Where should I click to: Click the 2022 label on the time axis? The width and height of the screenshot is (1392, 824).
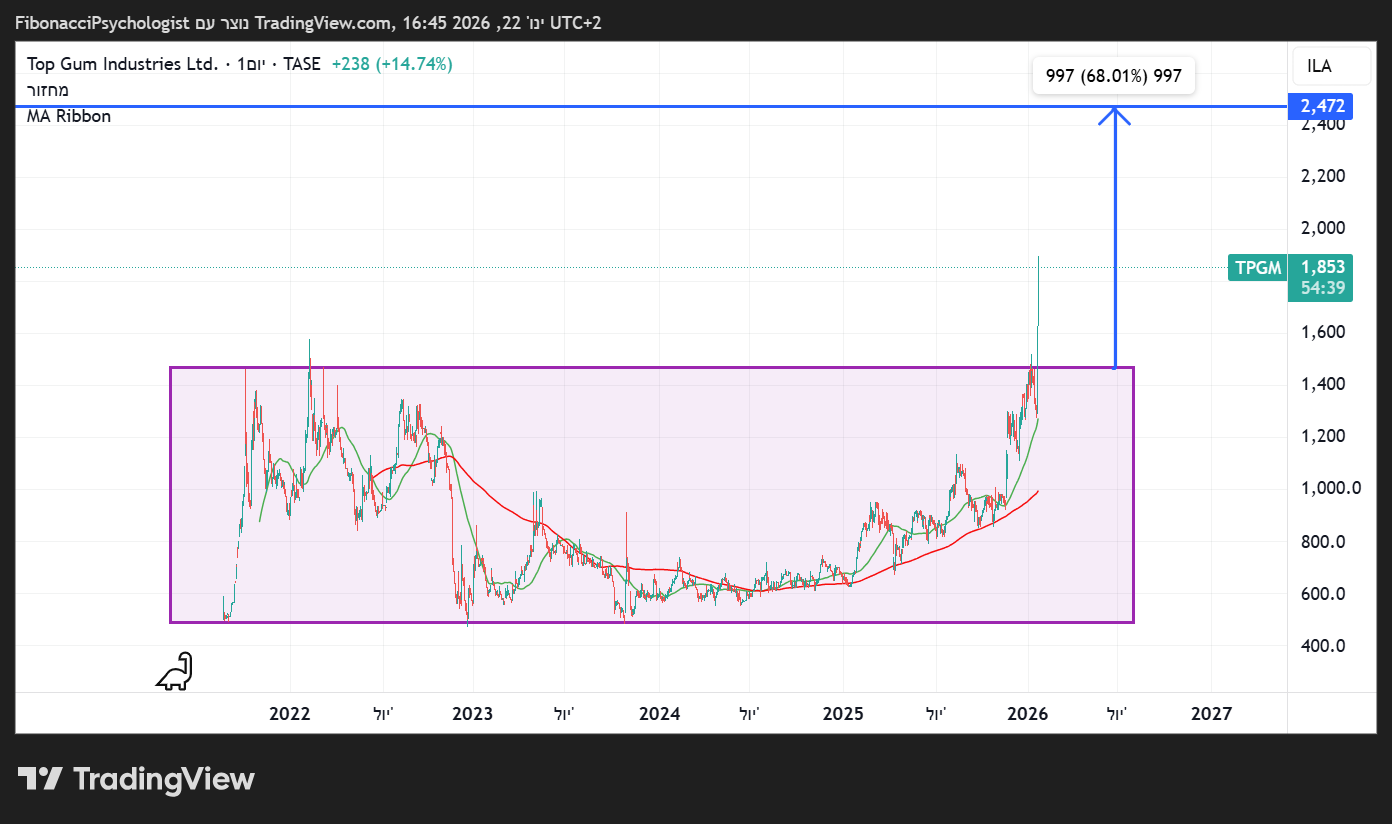(290, 714)
